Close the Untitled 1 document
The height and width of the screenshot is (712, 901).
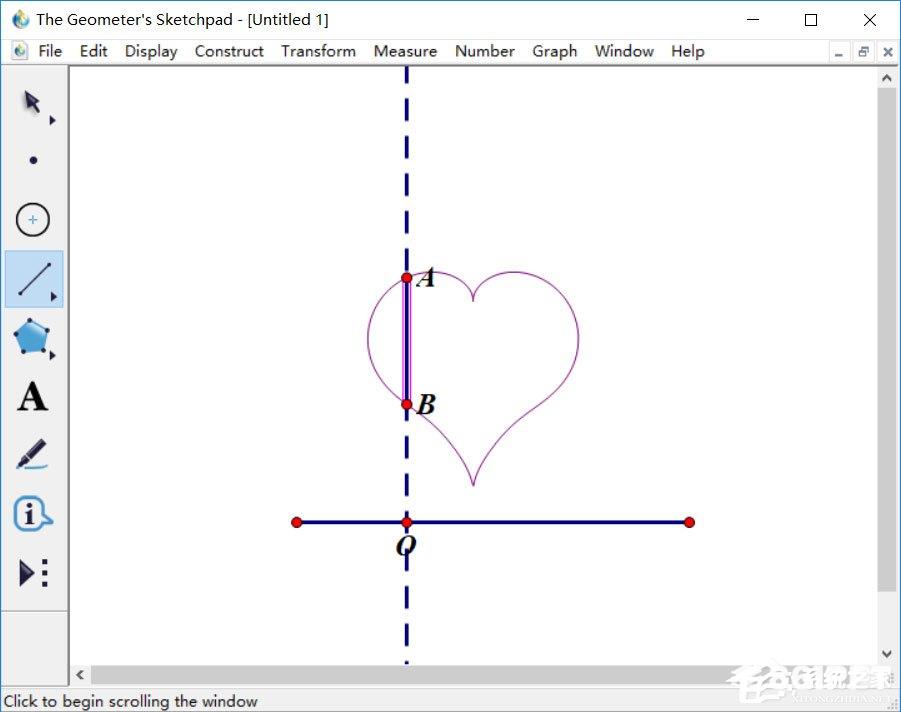pos(887,52)
